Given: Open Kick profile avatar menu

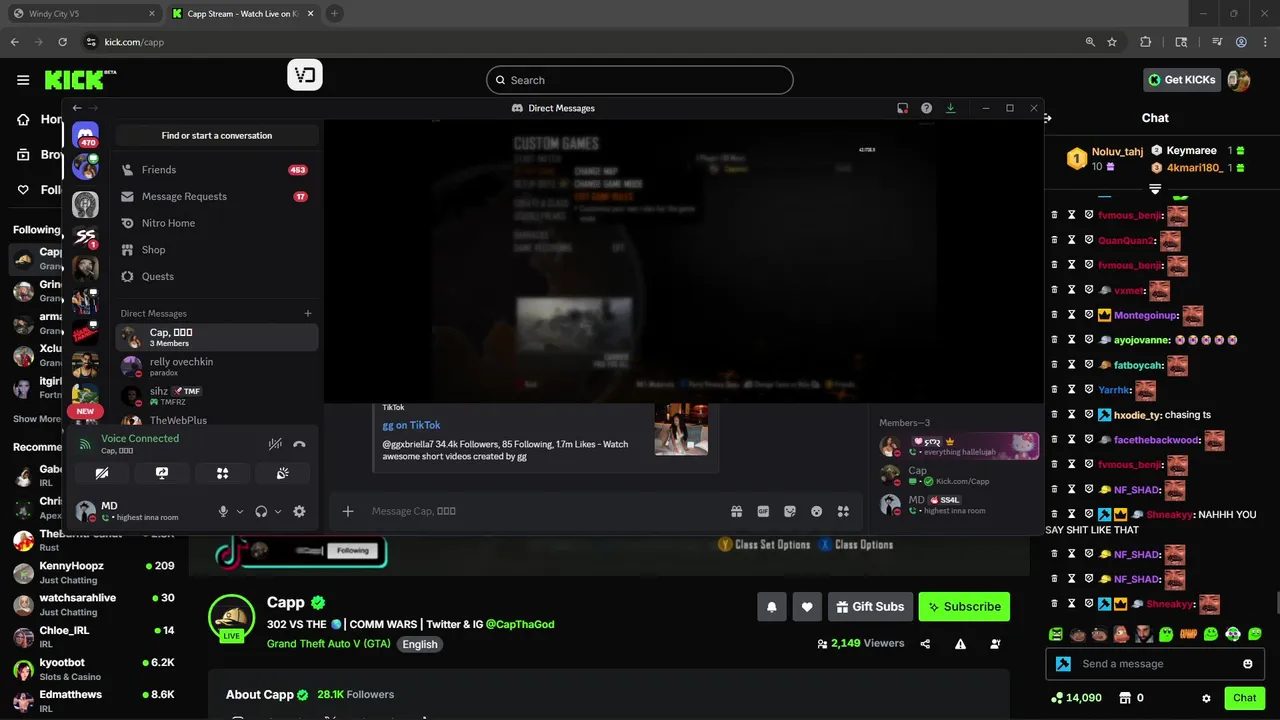Looking at the screenshot, I should click(1239, 80).
